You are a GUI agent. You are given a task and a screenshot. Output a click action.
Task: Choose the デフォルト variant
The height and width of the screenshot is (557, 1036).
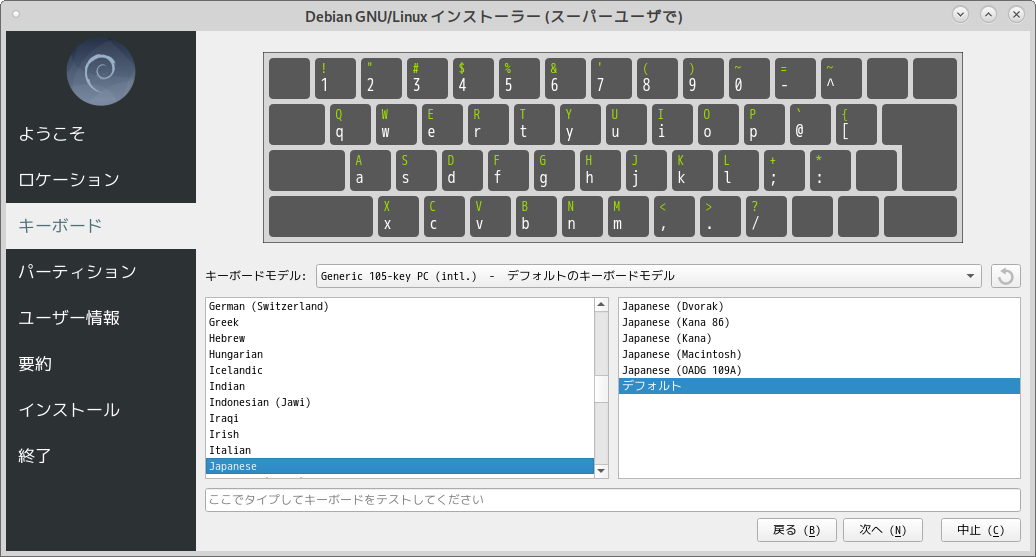(x=819, y=386)
